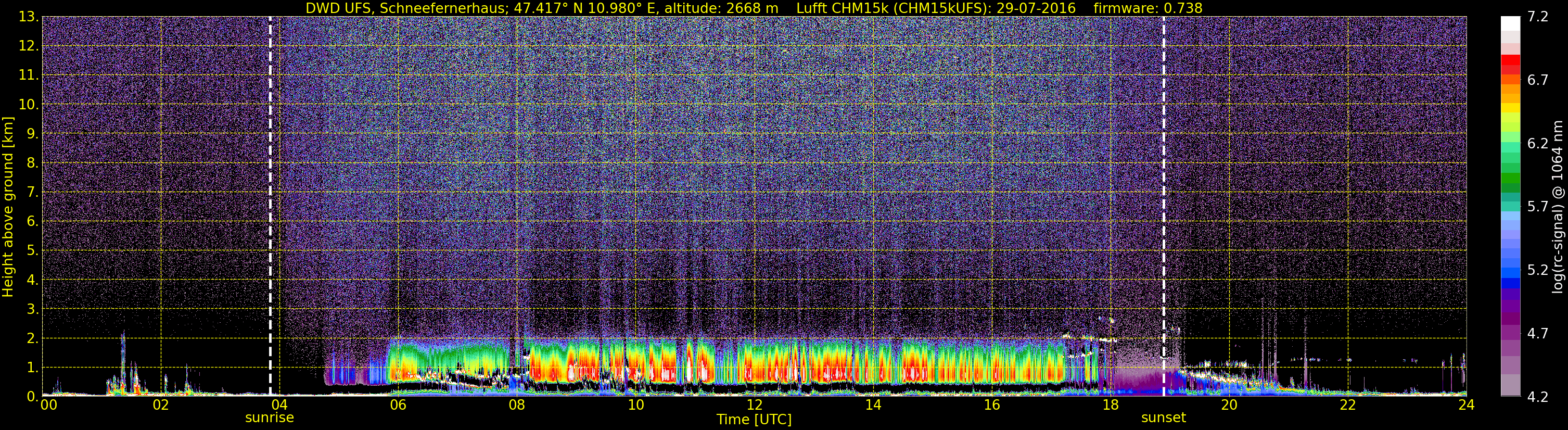This screenshot has height=430, width=1568.
Task: Click the height axis label '13.'
Action: tap(29, 17)
